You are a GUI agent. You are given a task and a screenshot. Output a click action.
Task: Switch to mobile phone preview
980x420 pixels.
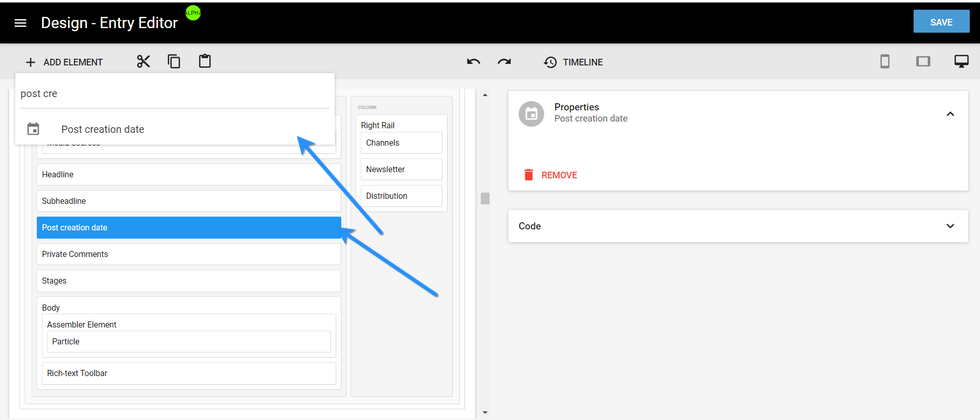(884, 62)
